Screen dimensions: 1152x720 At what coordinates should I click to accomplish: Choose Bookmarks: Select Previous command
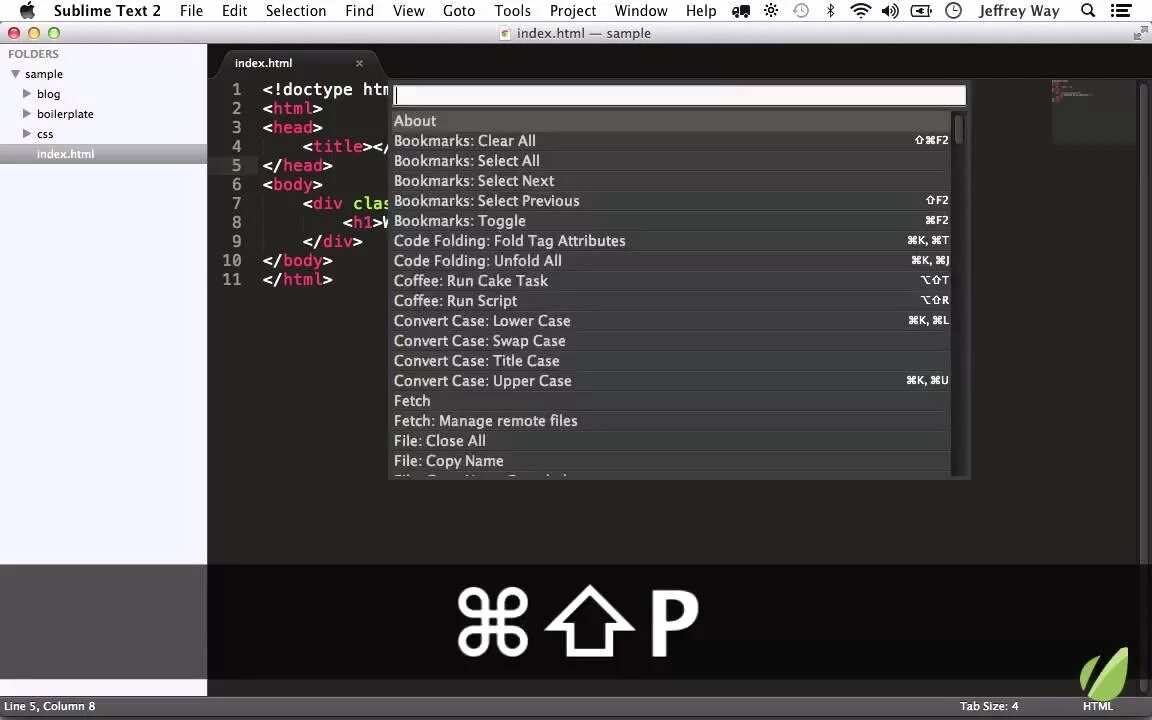[x=672, y=201]
